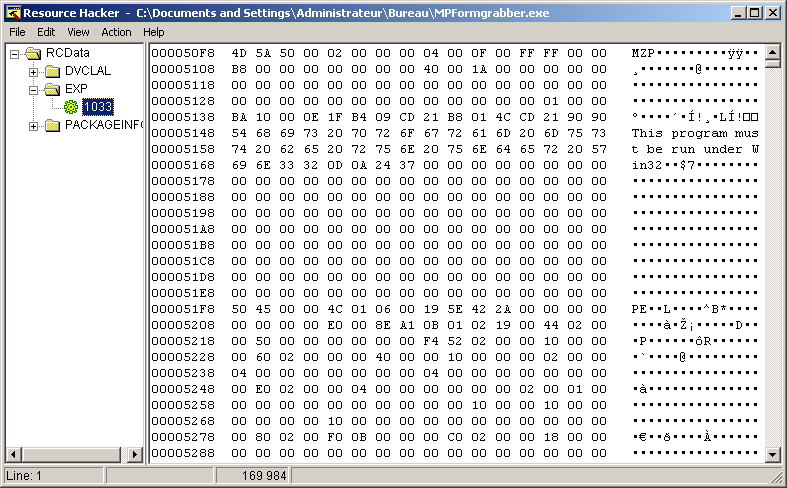Select the PACKAGEINFO folder icon
787x488 pixels.
(x=52, y=126)
